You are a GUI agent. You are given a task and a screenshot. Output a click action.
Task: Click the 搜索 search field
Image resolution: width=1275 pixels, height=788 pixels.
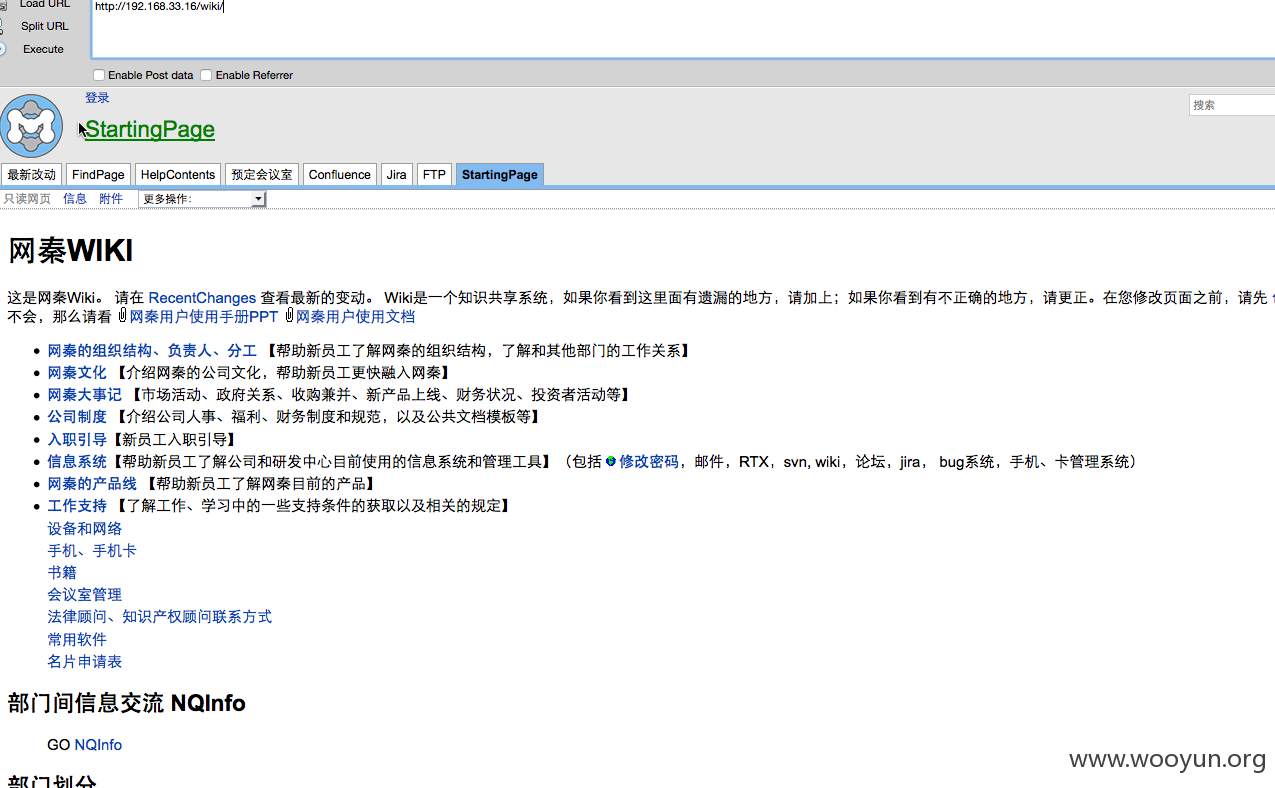click(1232, 105)
